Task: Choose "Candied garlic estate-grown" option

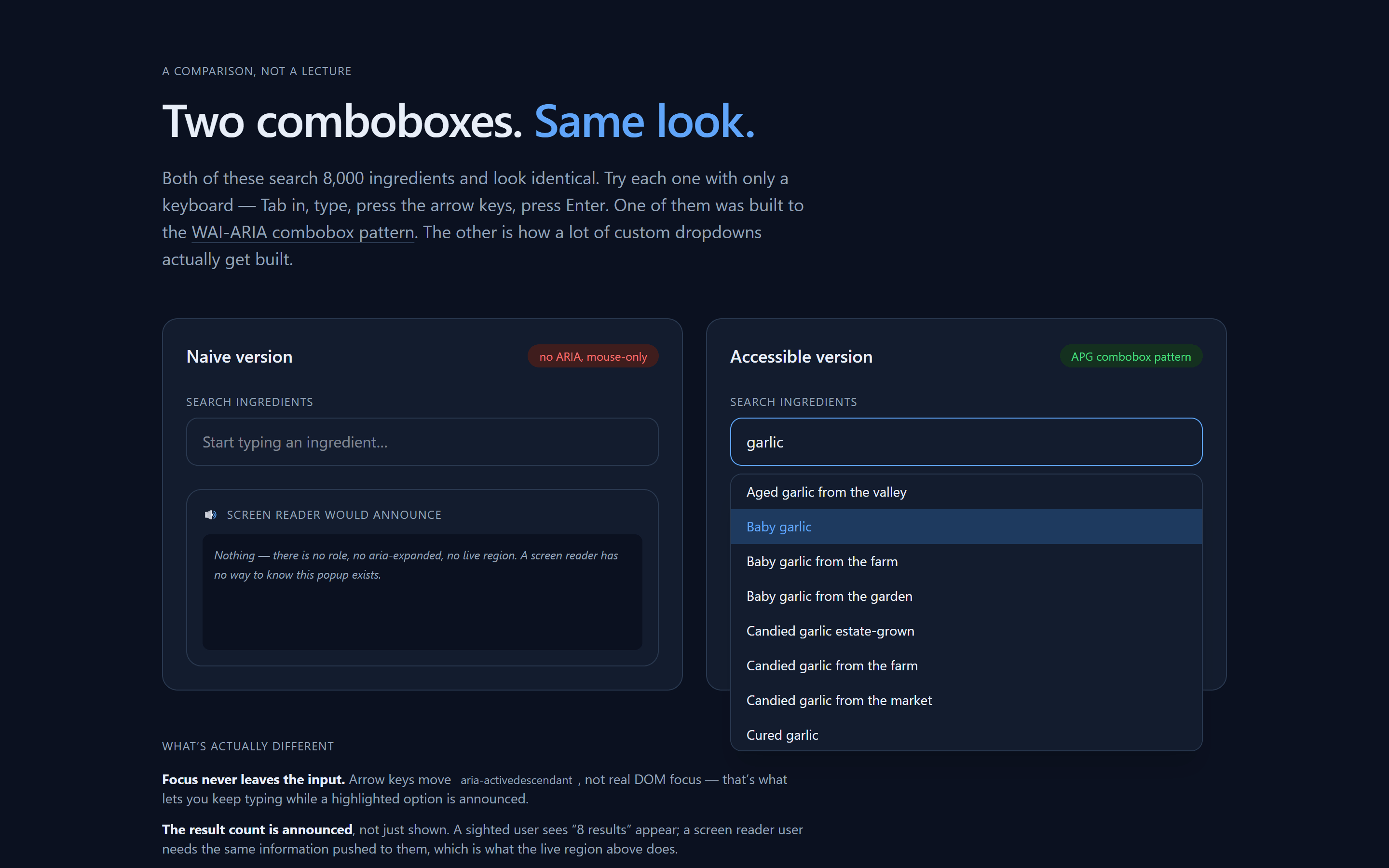Action: pyautogui.click(x=966, y=631)
